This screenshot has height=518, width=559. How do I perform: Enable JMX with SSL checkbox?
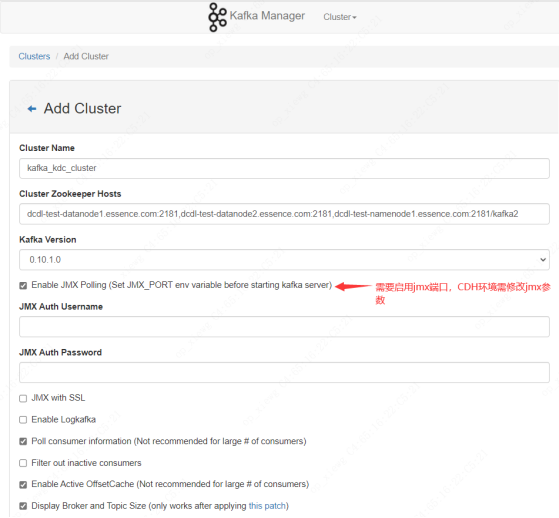(x=23, y=399)
